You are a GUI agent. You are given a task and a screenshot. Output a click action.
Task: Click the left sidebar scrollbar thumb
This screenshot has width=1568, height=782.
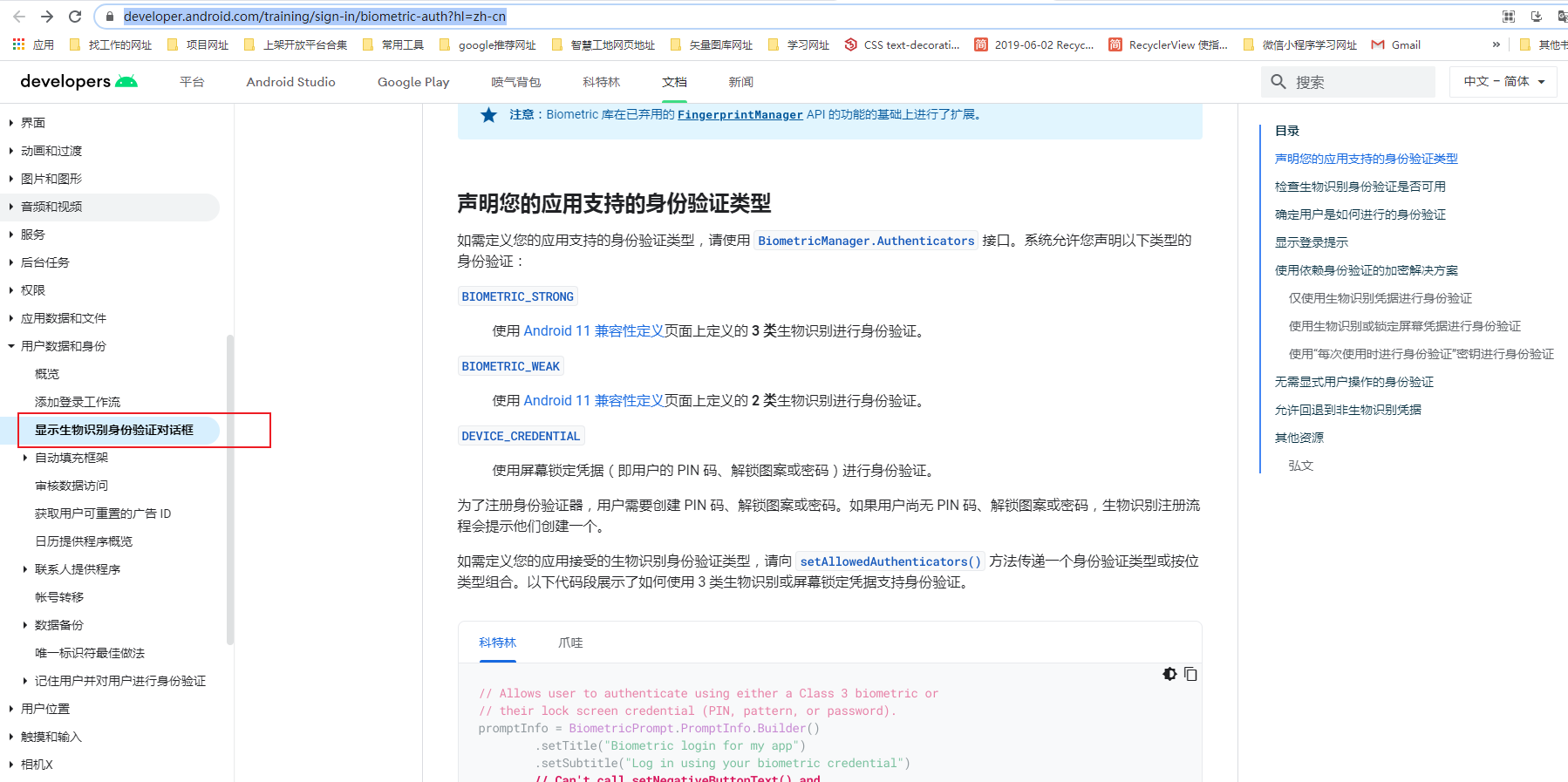coord(230,490)
